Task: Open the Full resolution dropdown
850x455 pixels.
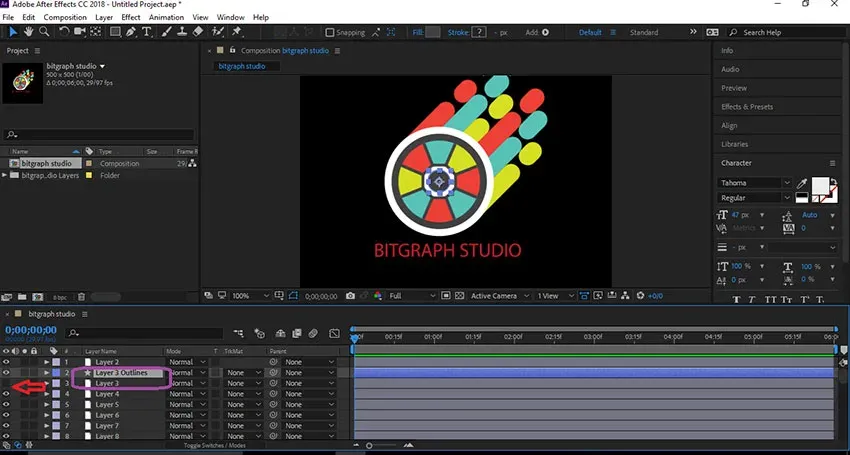Action: point(411,296)
